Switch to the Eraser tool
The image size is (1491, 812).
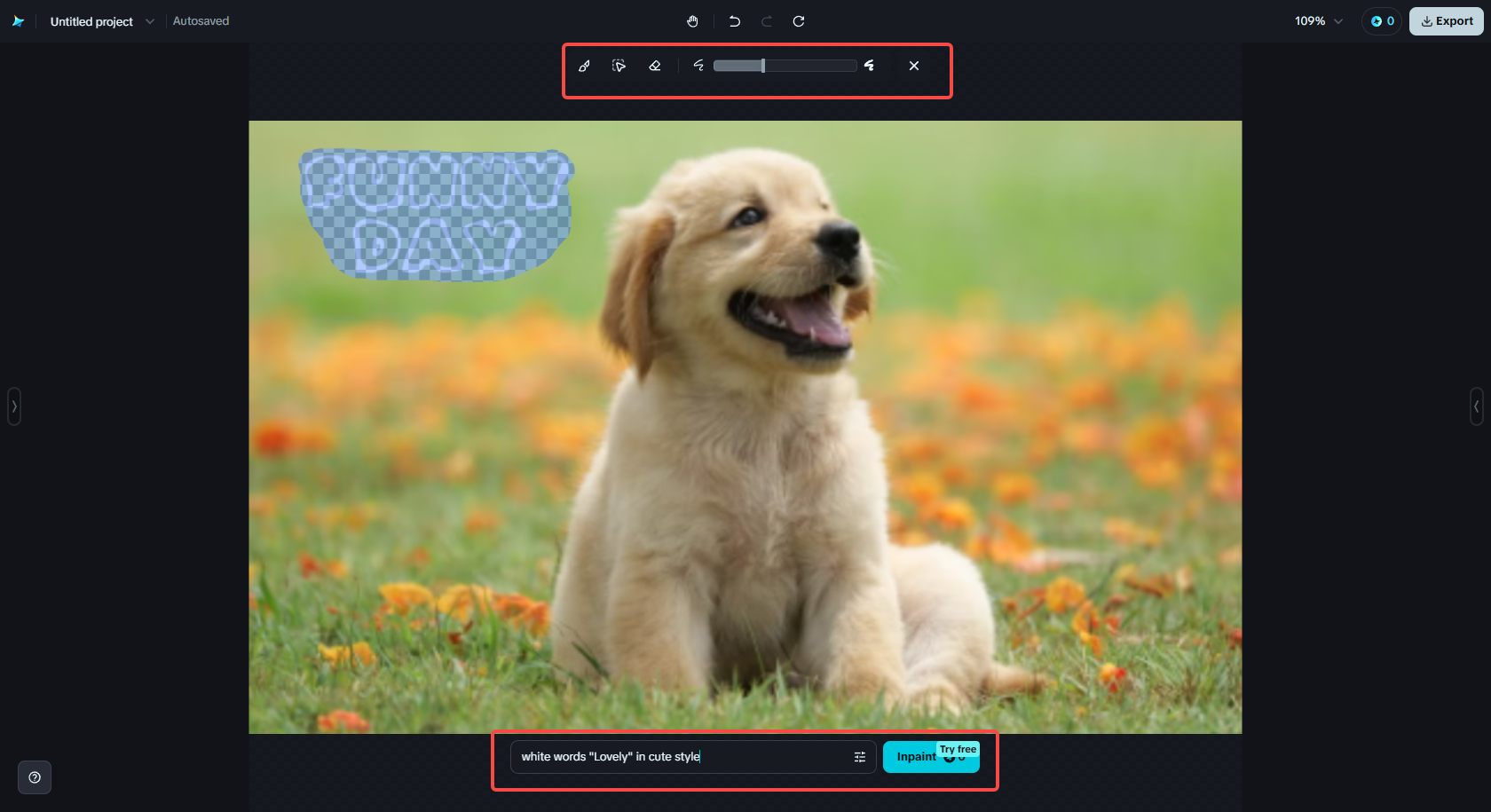click(x=654, y=65)
